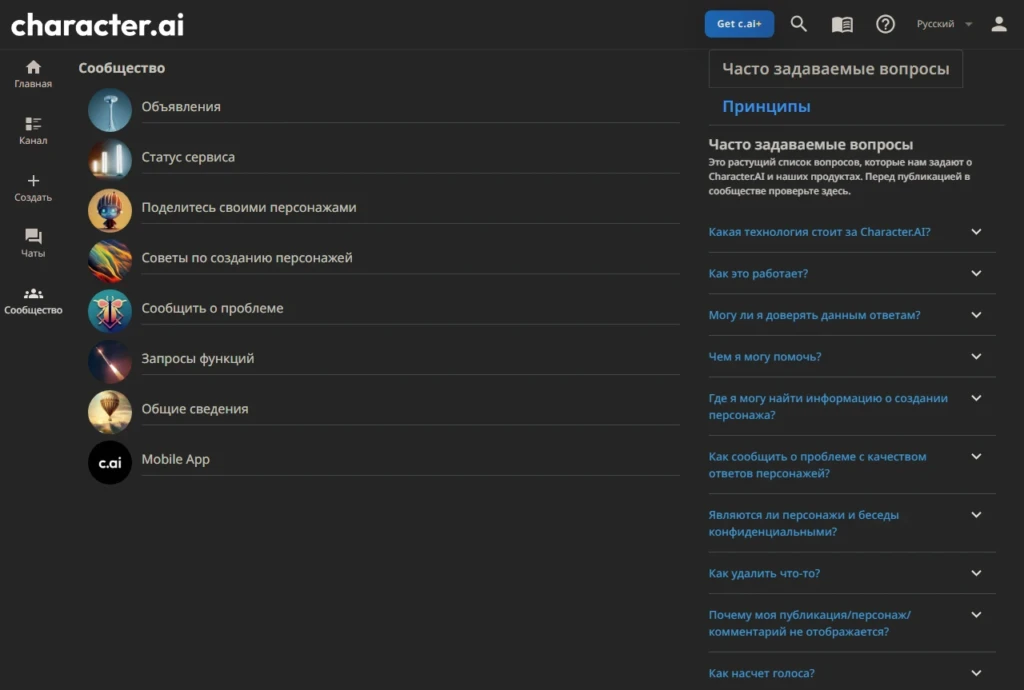Expand 'Какая технология стоит за Character.AI?' chevron

[x=976, y=232]
